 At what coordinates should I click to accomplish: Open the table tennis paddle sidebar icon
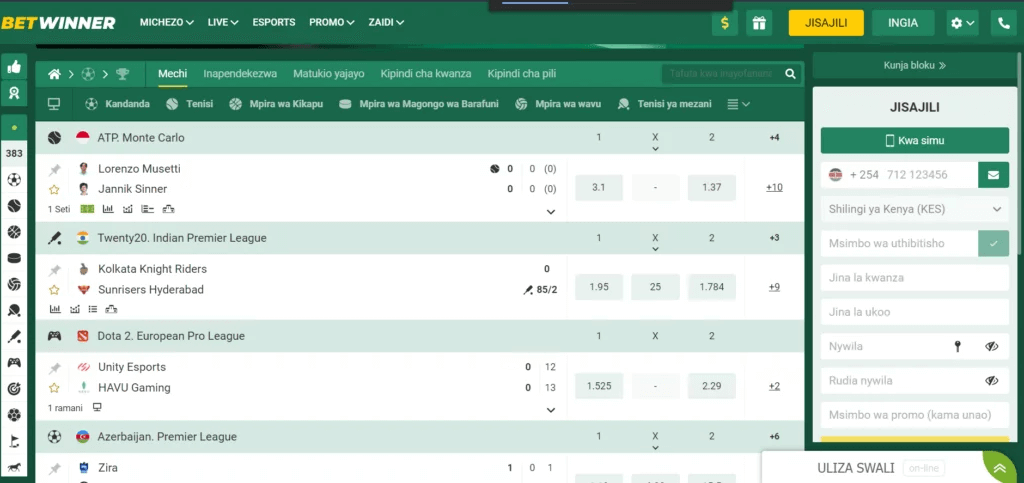14,310
